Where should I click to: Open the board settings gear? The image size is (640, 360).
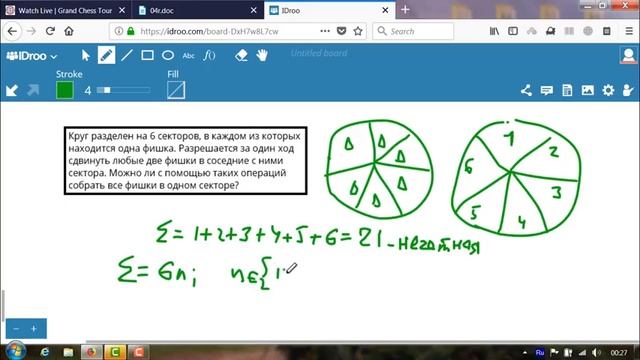608,90
